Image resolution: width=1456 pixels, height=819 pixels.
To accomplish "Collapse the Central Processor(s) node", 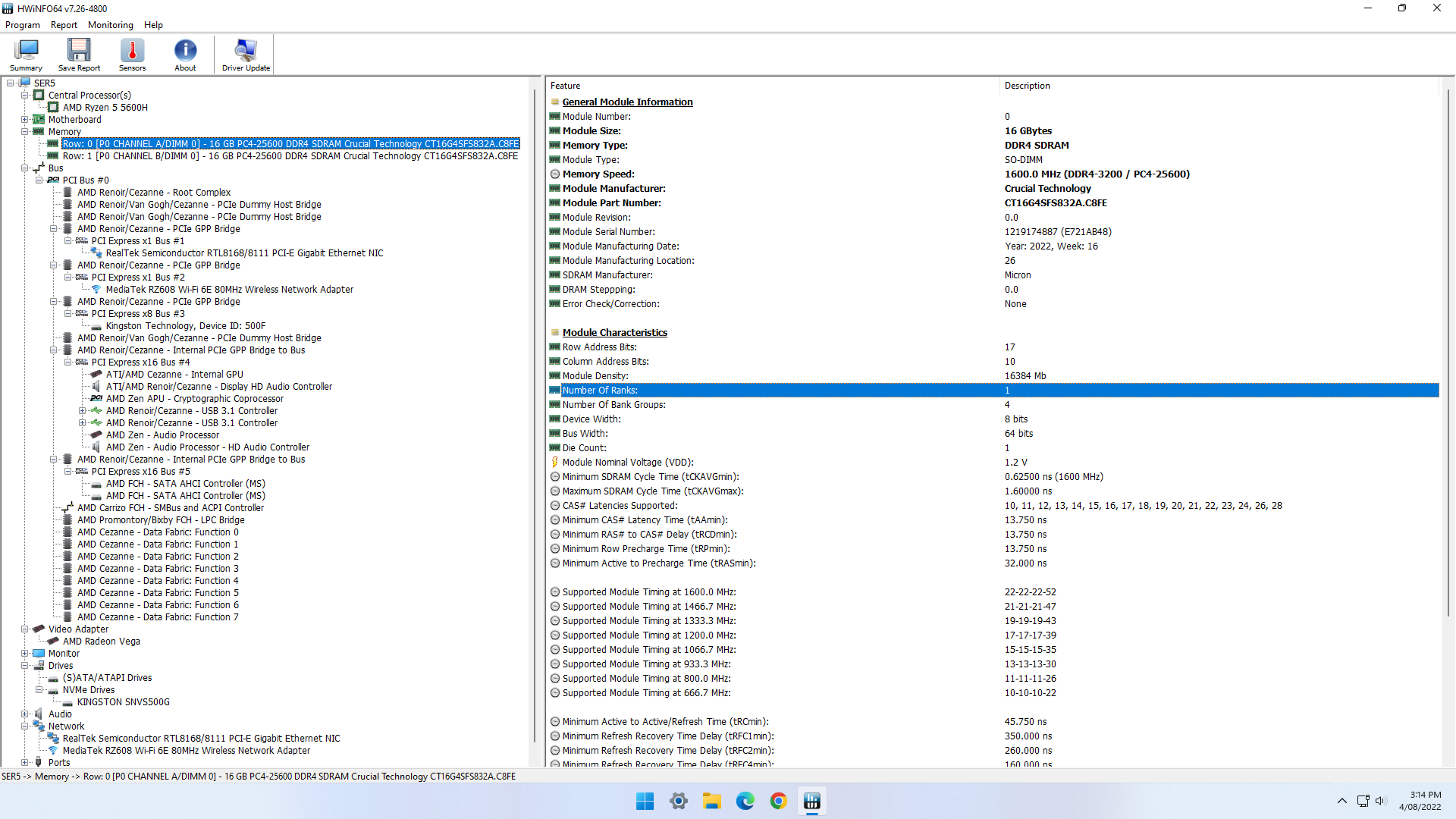I will coord(25,96).
